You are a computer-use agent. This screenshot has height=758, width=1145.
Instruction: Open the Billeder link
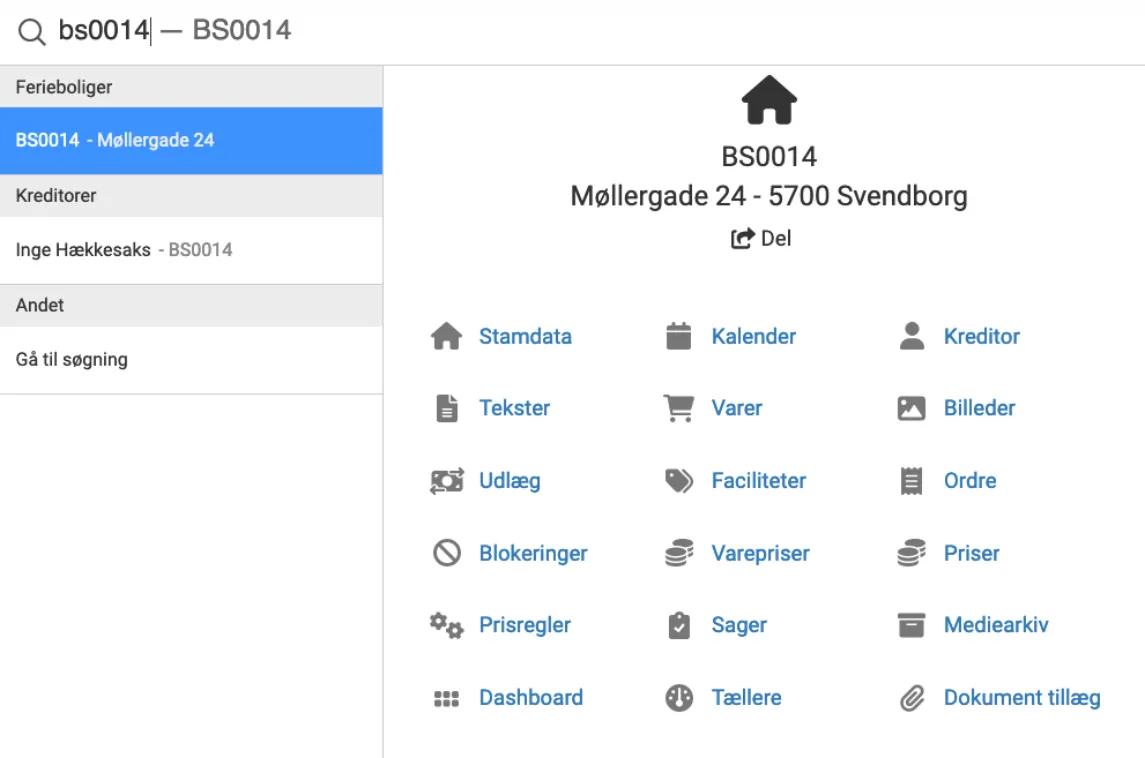click(979, 408)
